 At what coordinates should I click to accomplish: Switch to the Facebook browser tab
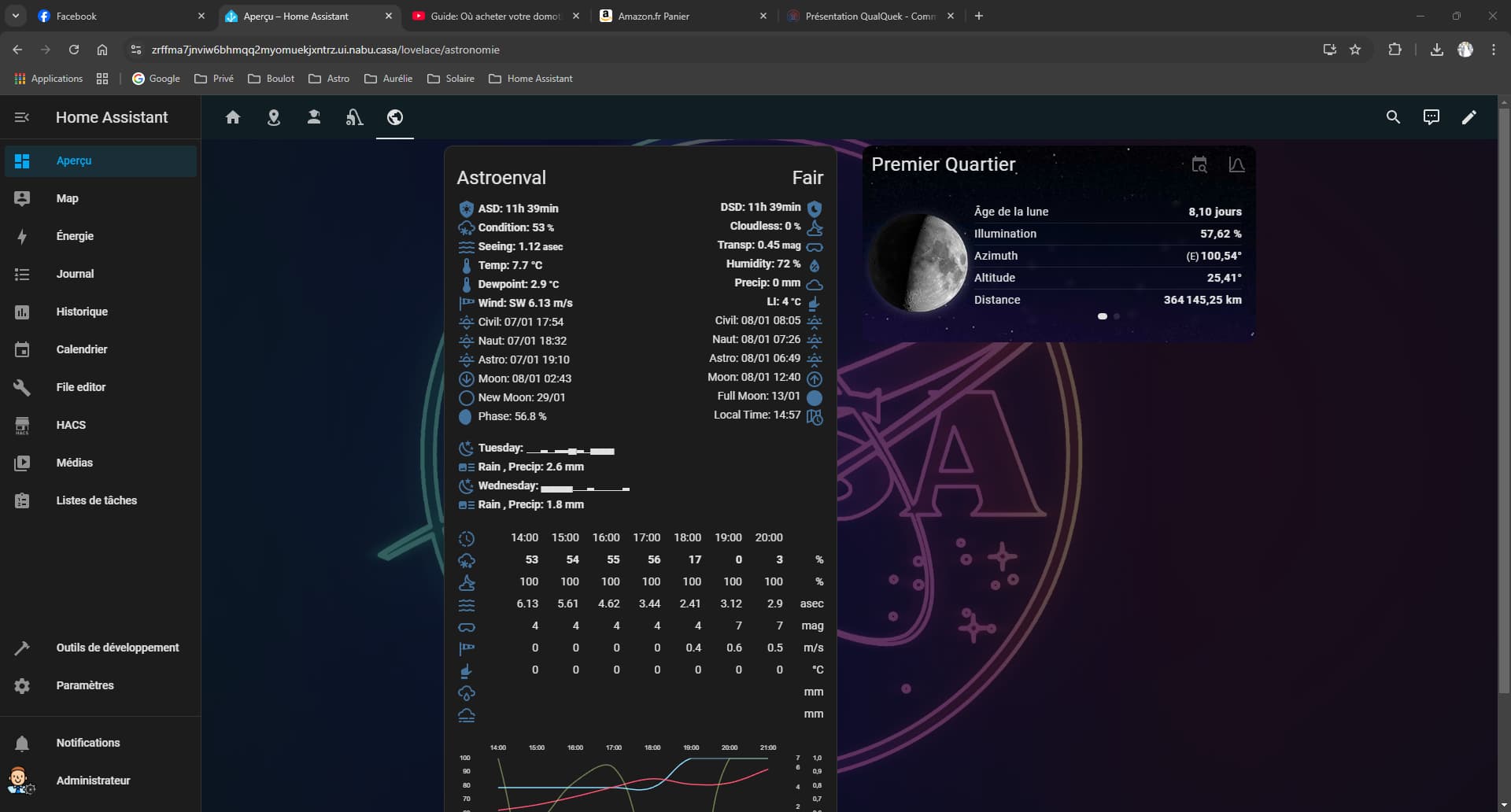(120, 16)
